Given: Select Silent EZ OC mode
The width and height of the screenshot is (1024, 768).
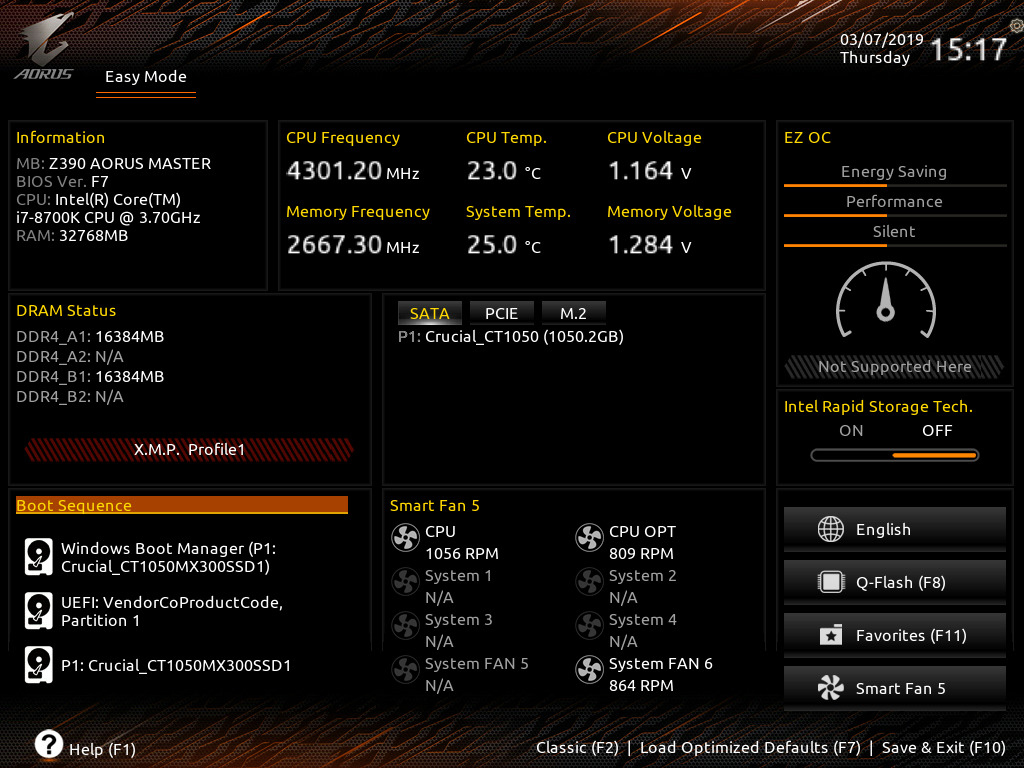Looking at the screenshot, I should click(x=894, y=232).
